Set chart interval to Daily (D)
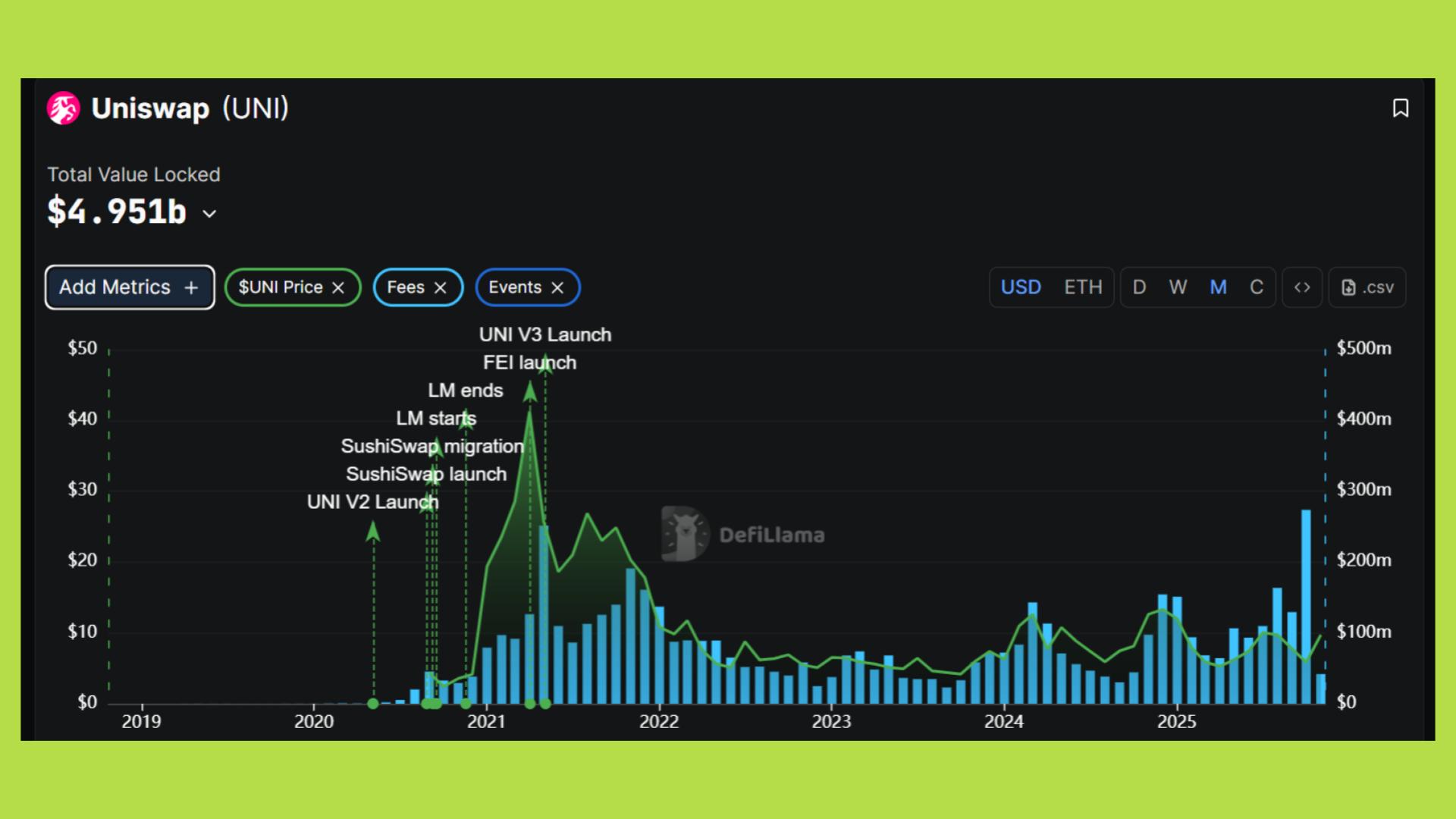Screen dimensions: 1456x819 coord(1139,287)
